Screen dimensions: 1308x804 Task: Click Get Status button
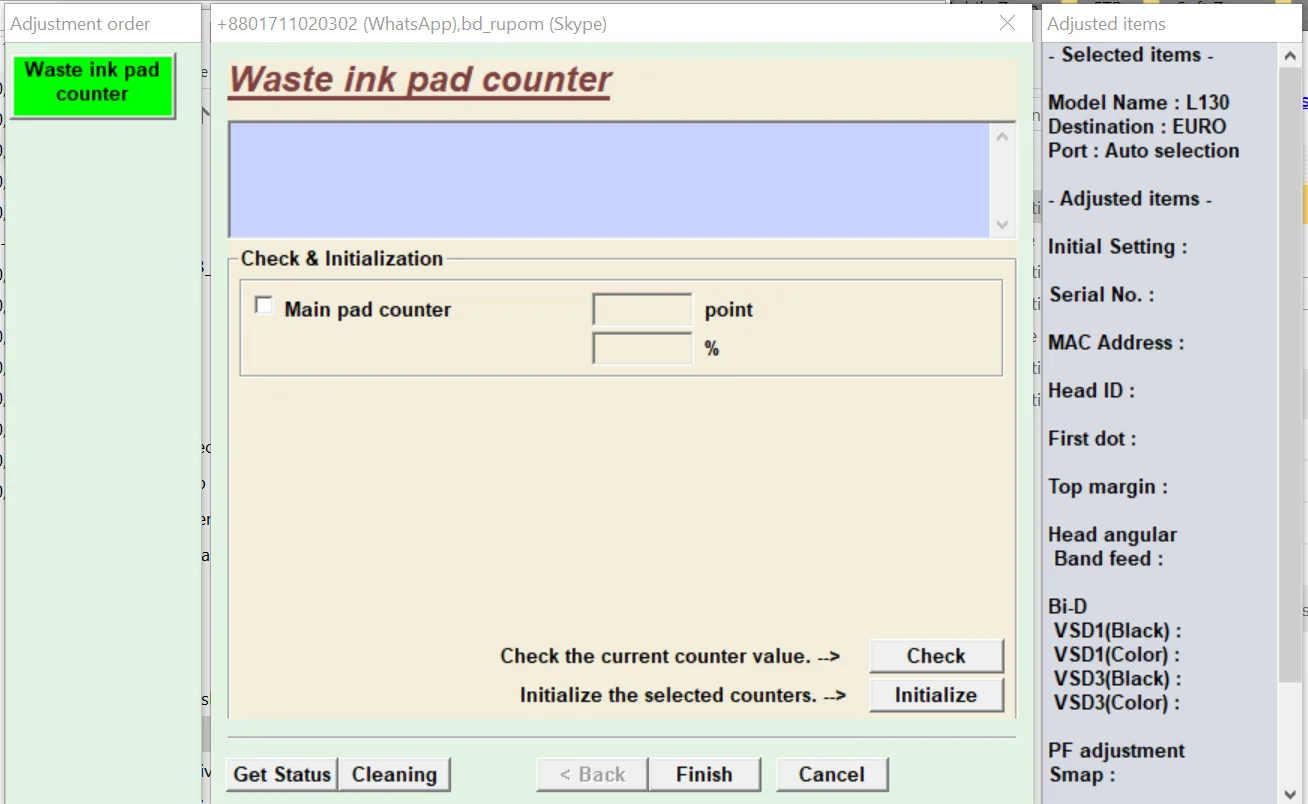282,774
